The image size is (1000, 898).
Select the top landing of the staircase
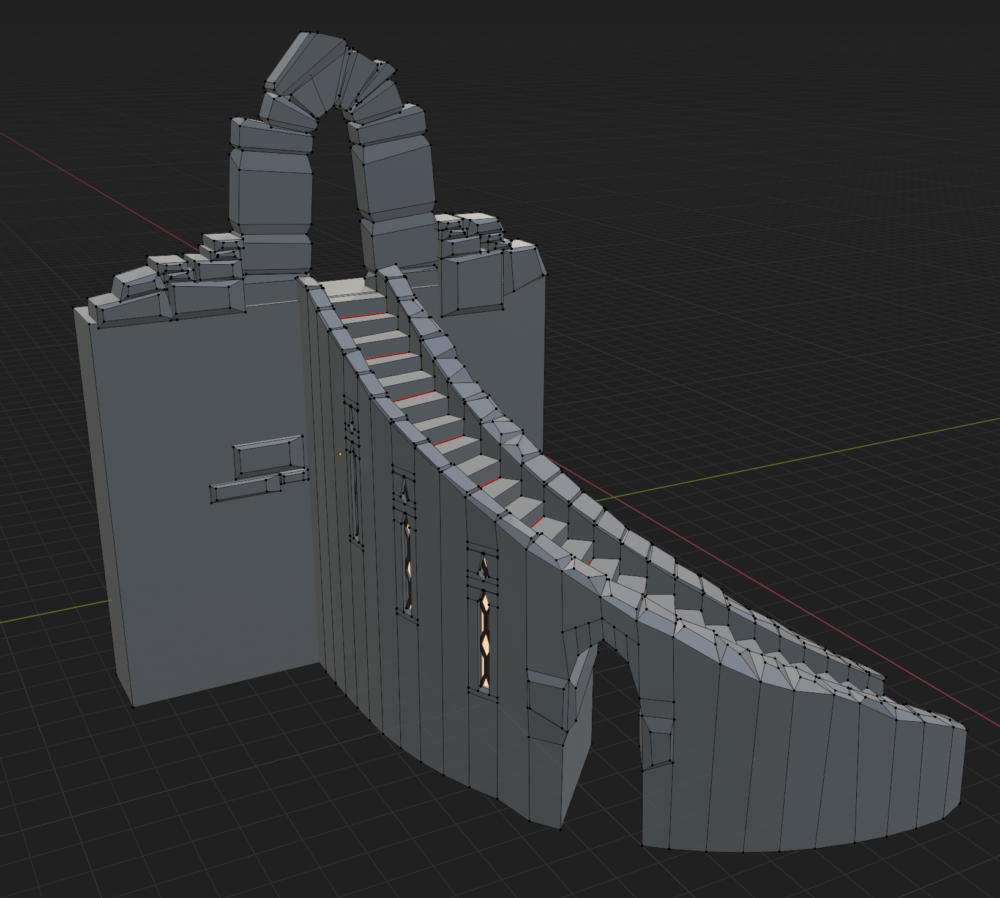coord(349,290)
